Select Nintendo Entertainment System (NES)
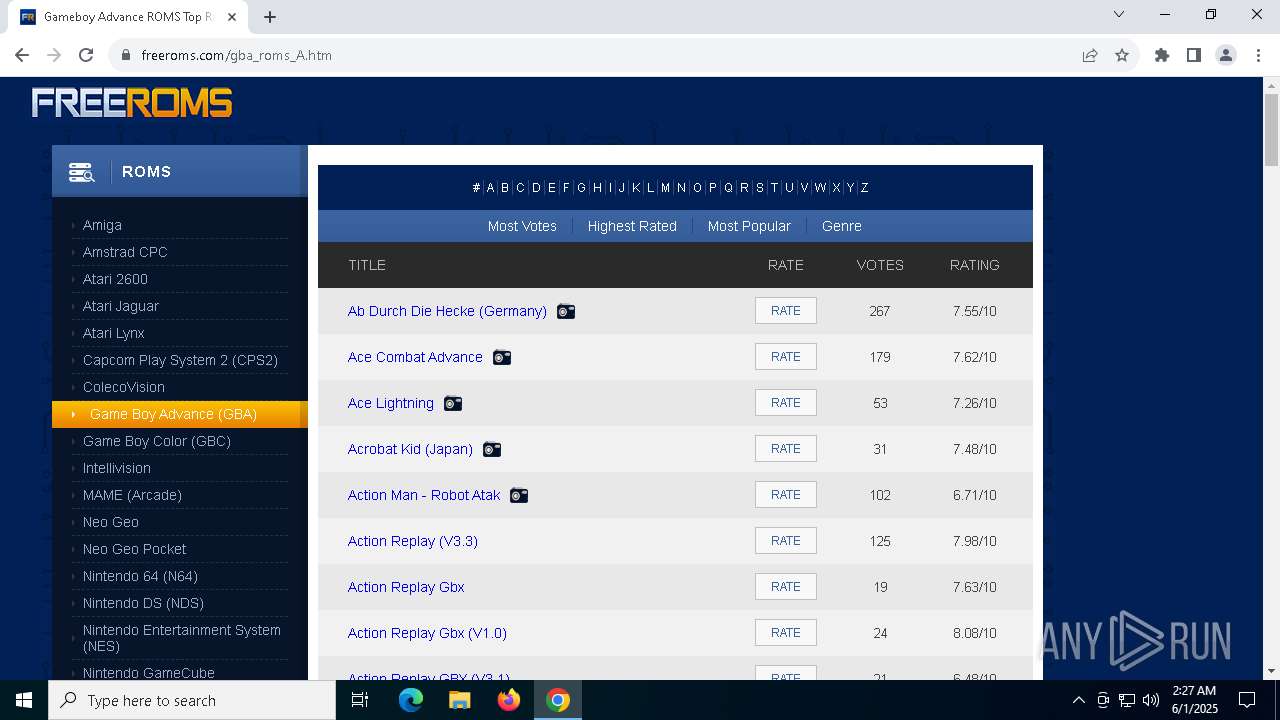The width and height of the screenshot is (1280, 720). pos(182,638)
